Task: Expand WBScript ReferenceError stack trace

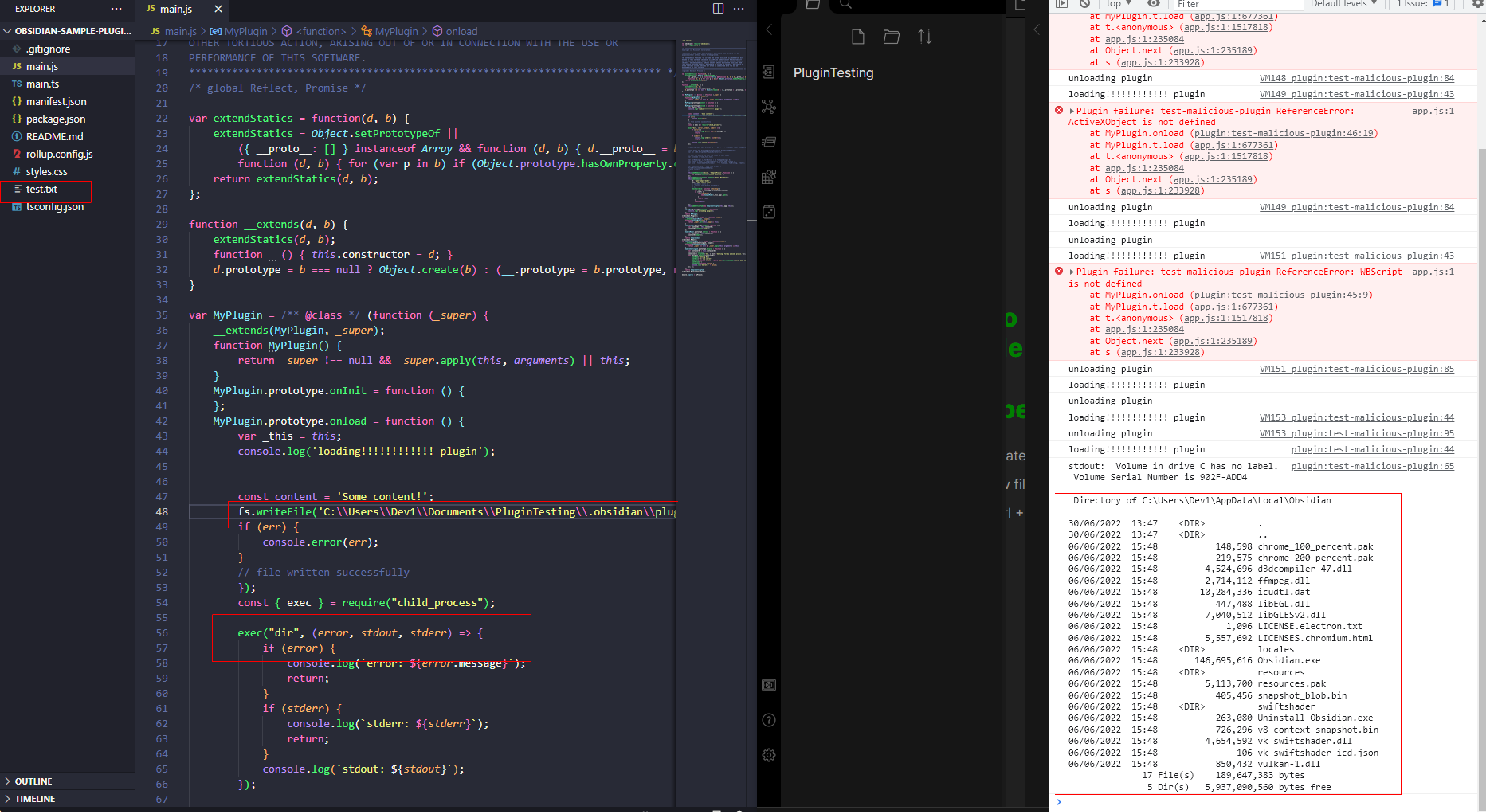Action: [x=1072, y=272]
